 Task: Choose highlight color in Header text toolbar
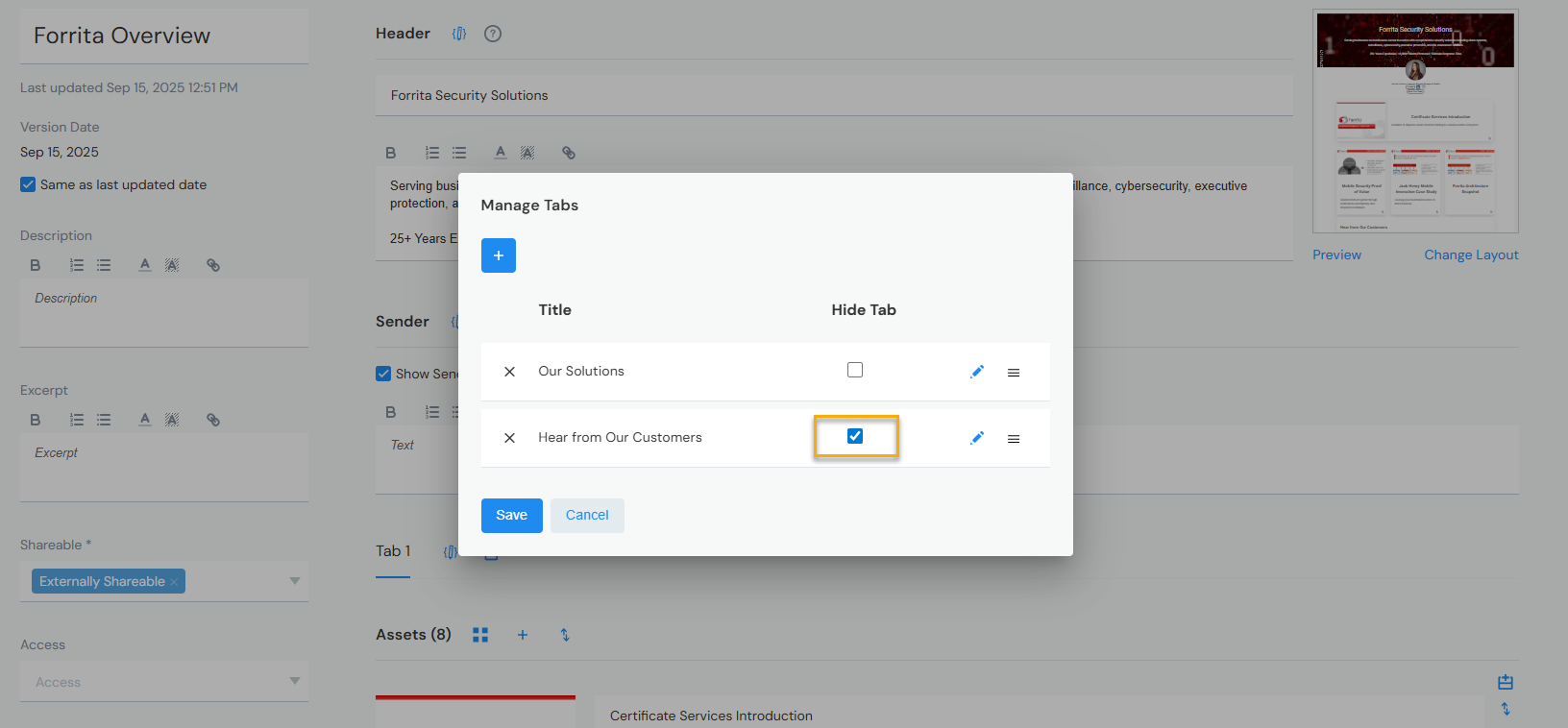(527, 153)
